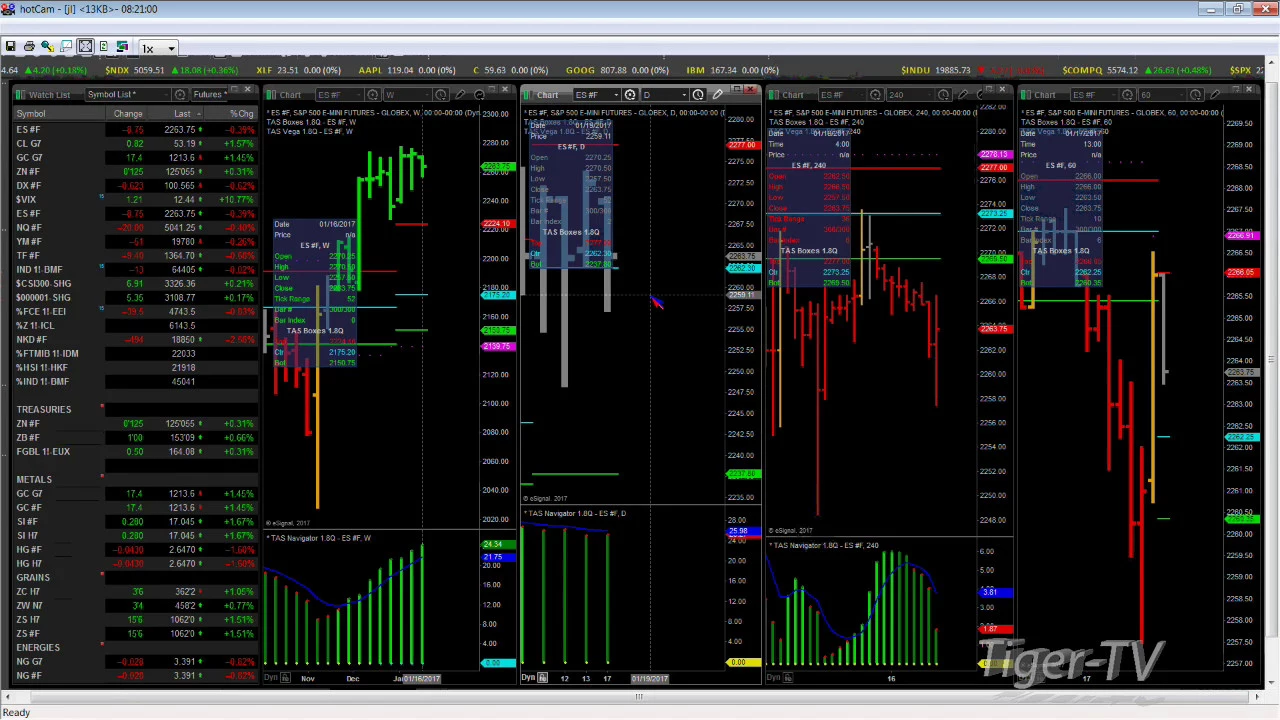Click the pencil drawing tool on 240 chart
Screen dimensions: 1280x720
tap(964, 95)
